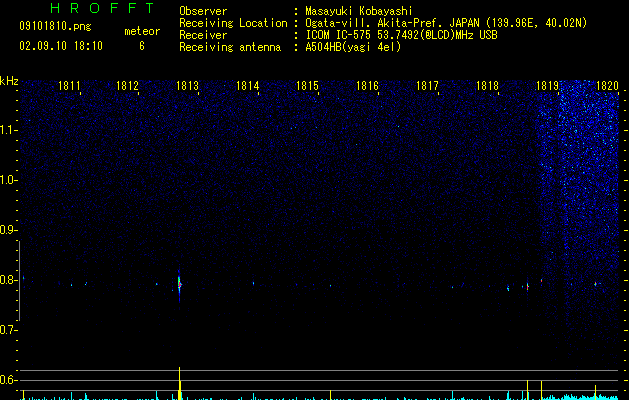629x400 pixels.
Task: Select the Ogata-vill. Akita-Pref. JAPAN location text
Action: 446,23
